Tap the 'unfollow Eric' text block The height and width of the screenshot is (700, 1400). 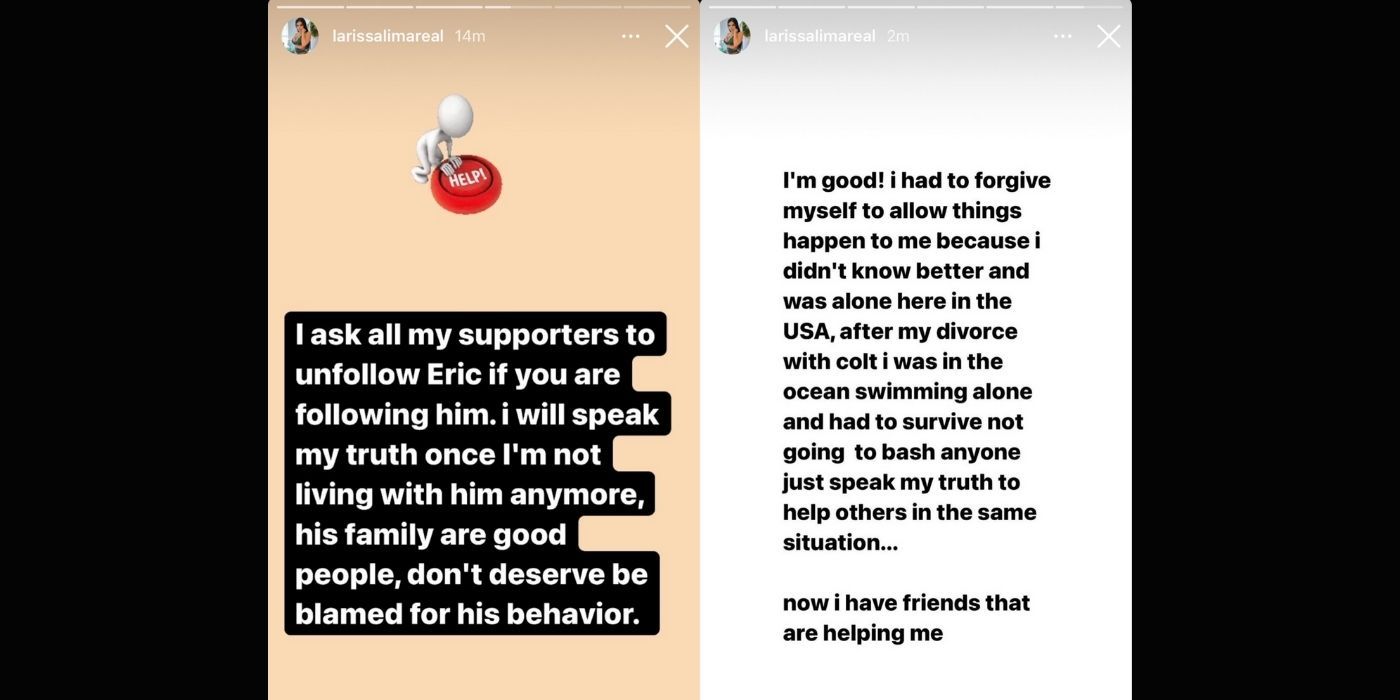pyautogui.click(x=477, y=474)
